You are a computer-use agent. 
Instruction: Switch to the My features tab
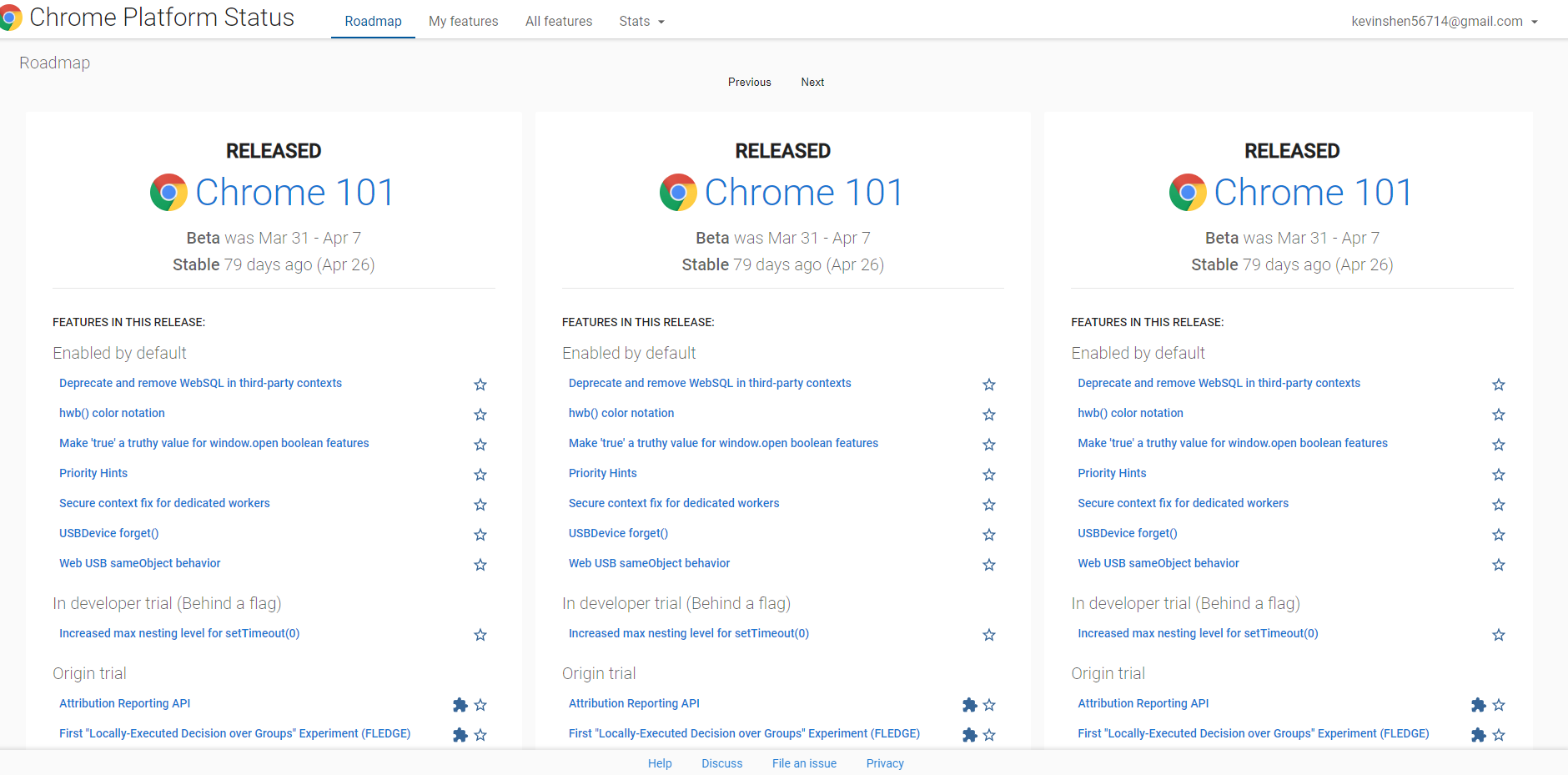click(x=463, y=21)
